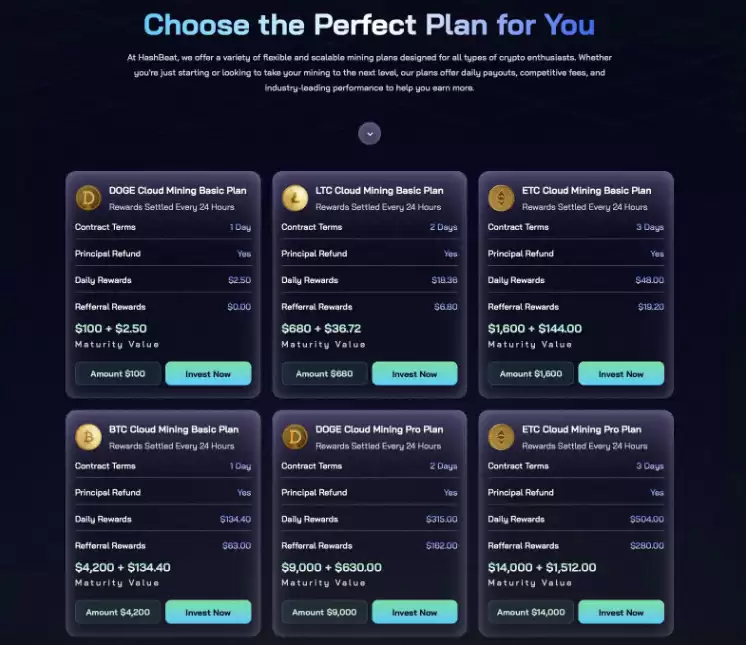746x645 pixels.
Task: Select the Amount $9,000 field
Action: (324, 612)
